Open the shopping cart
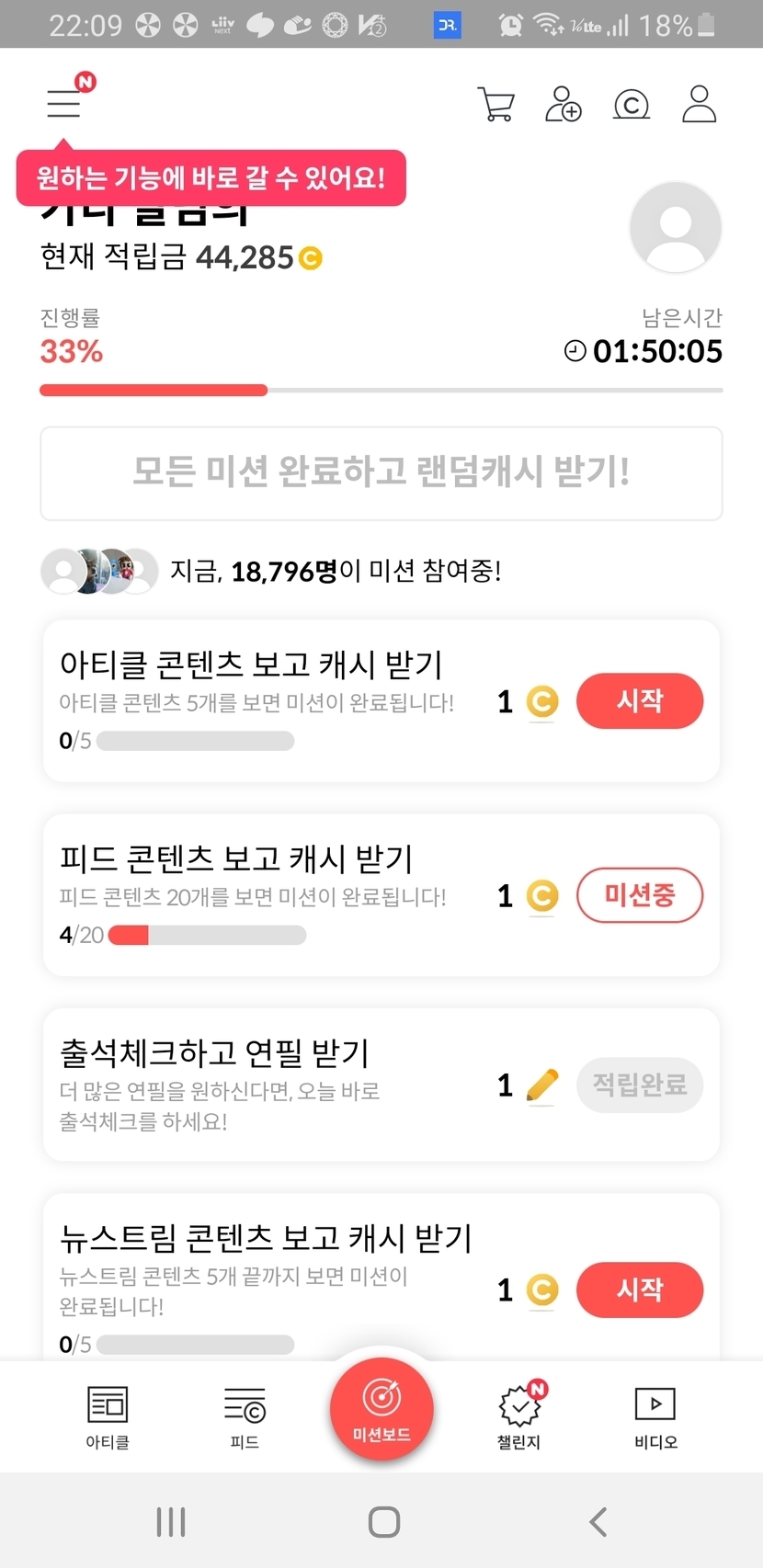Screen dimensions: 763x1568 coord(496,104)
